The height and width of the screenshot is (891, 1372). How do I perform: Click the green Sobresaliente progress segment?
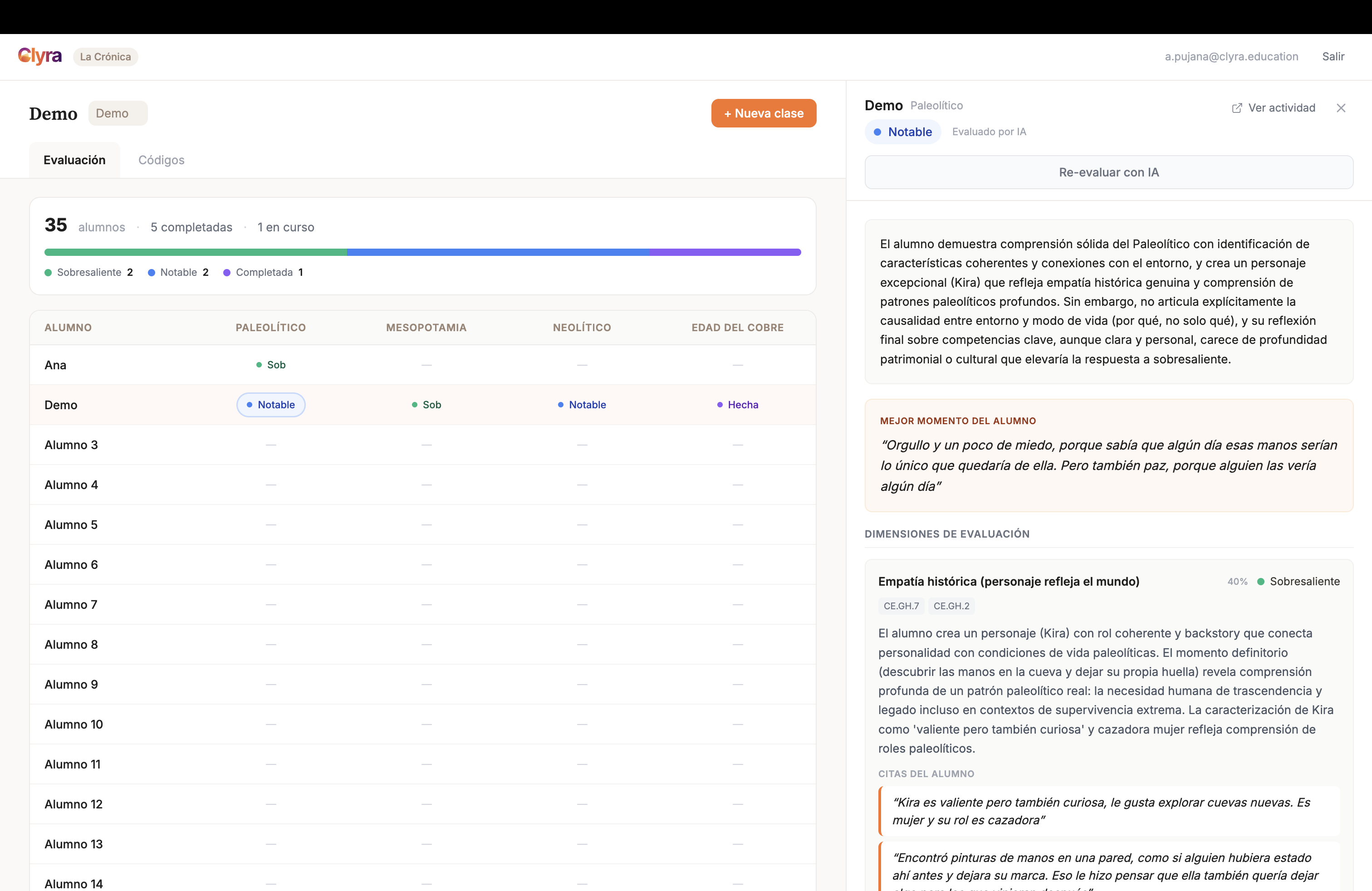(196, 252)
